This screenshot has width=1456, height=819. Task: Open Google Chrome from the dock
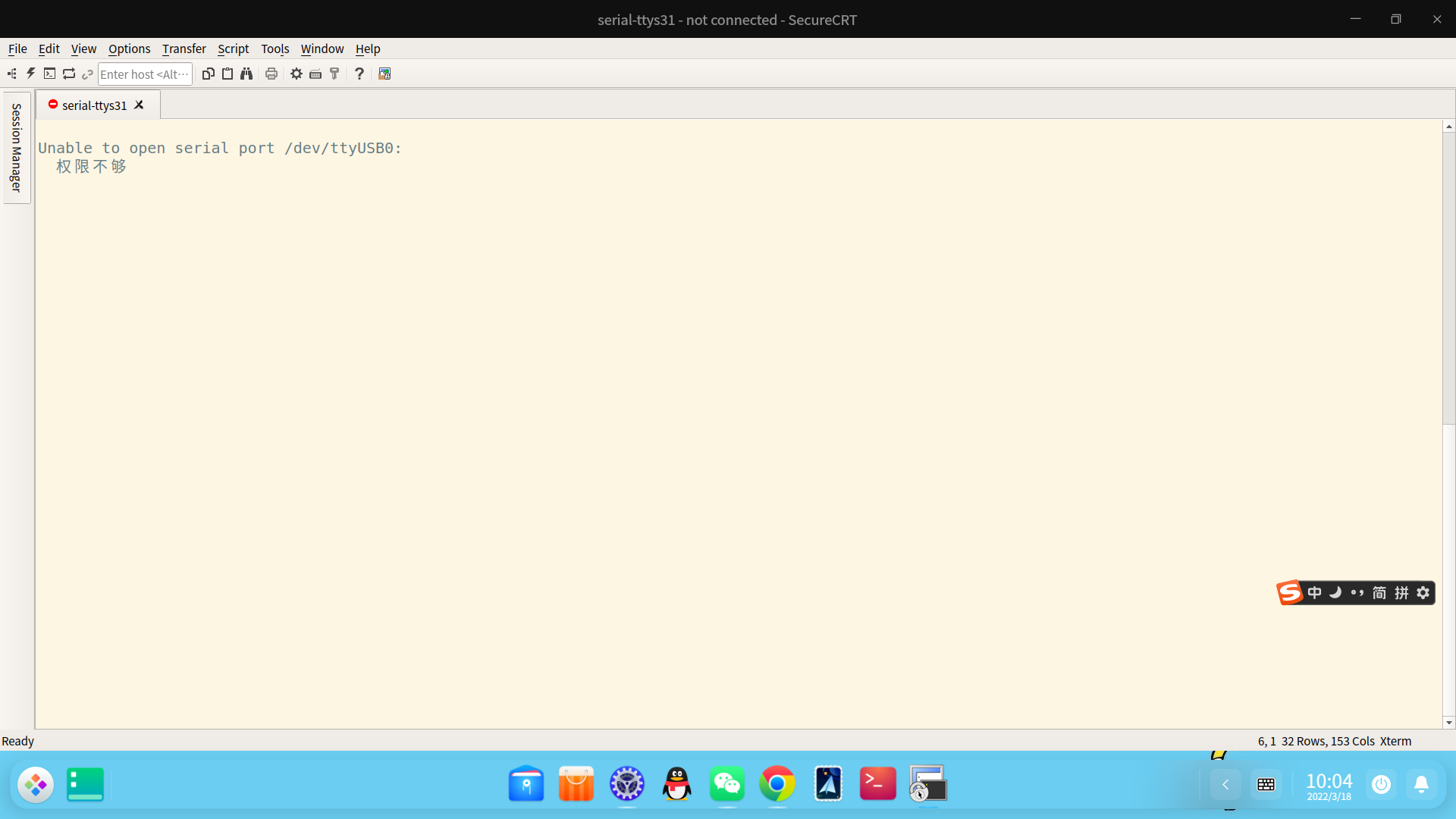click(777, 784)
